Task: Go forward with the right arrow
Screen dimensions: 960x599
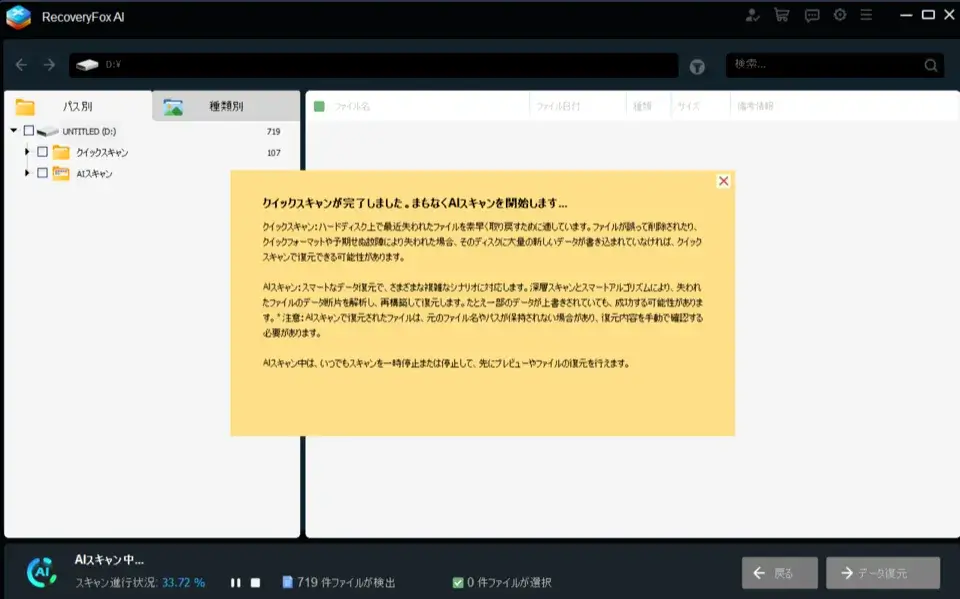Action: point(49,64)
